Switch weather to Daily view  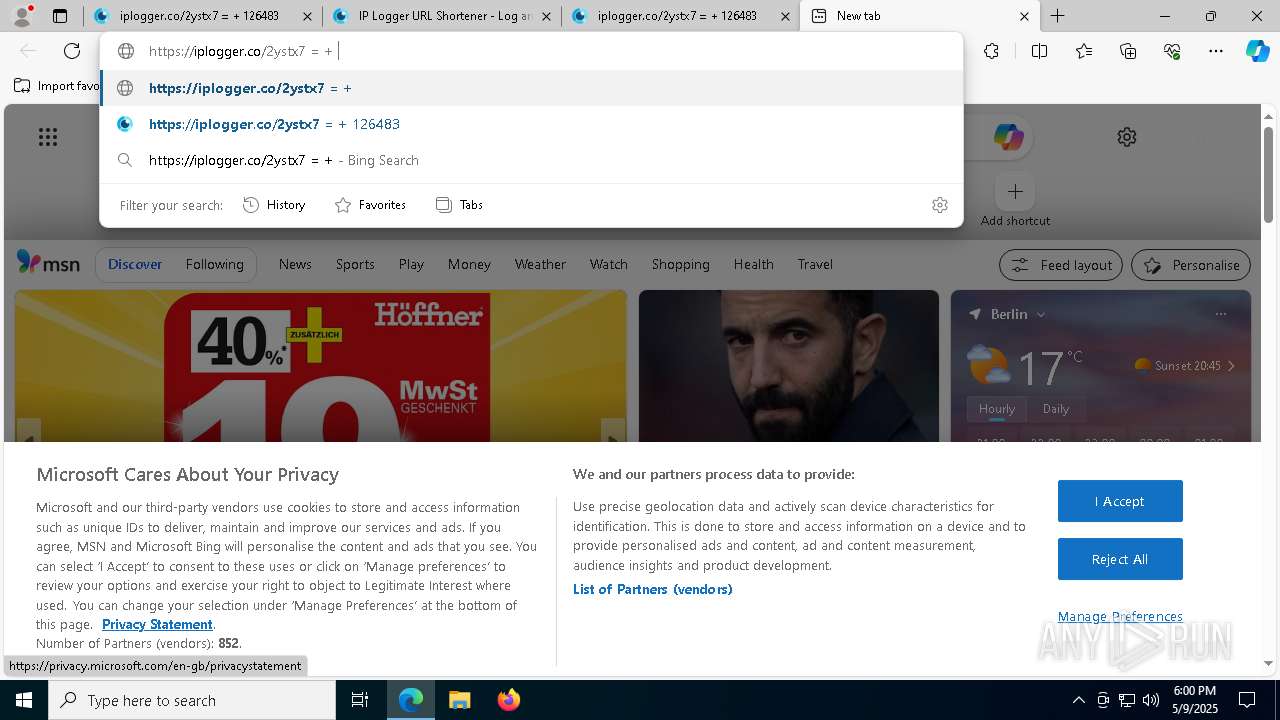(x=1056, y=408)
